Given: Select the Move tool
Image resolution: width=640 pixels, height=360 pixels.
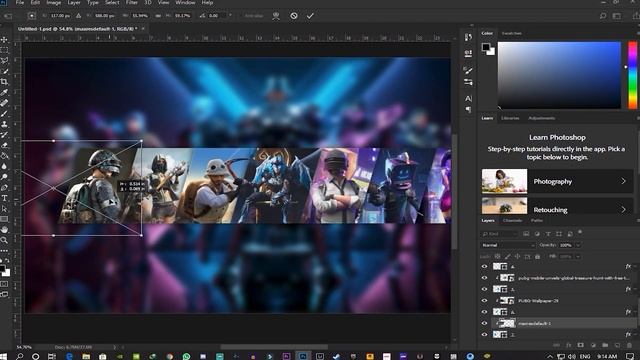Looking at the screenshot, I should [x=4, y=40].
